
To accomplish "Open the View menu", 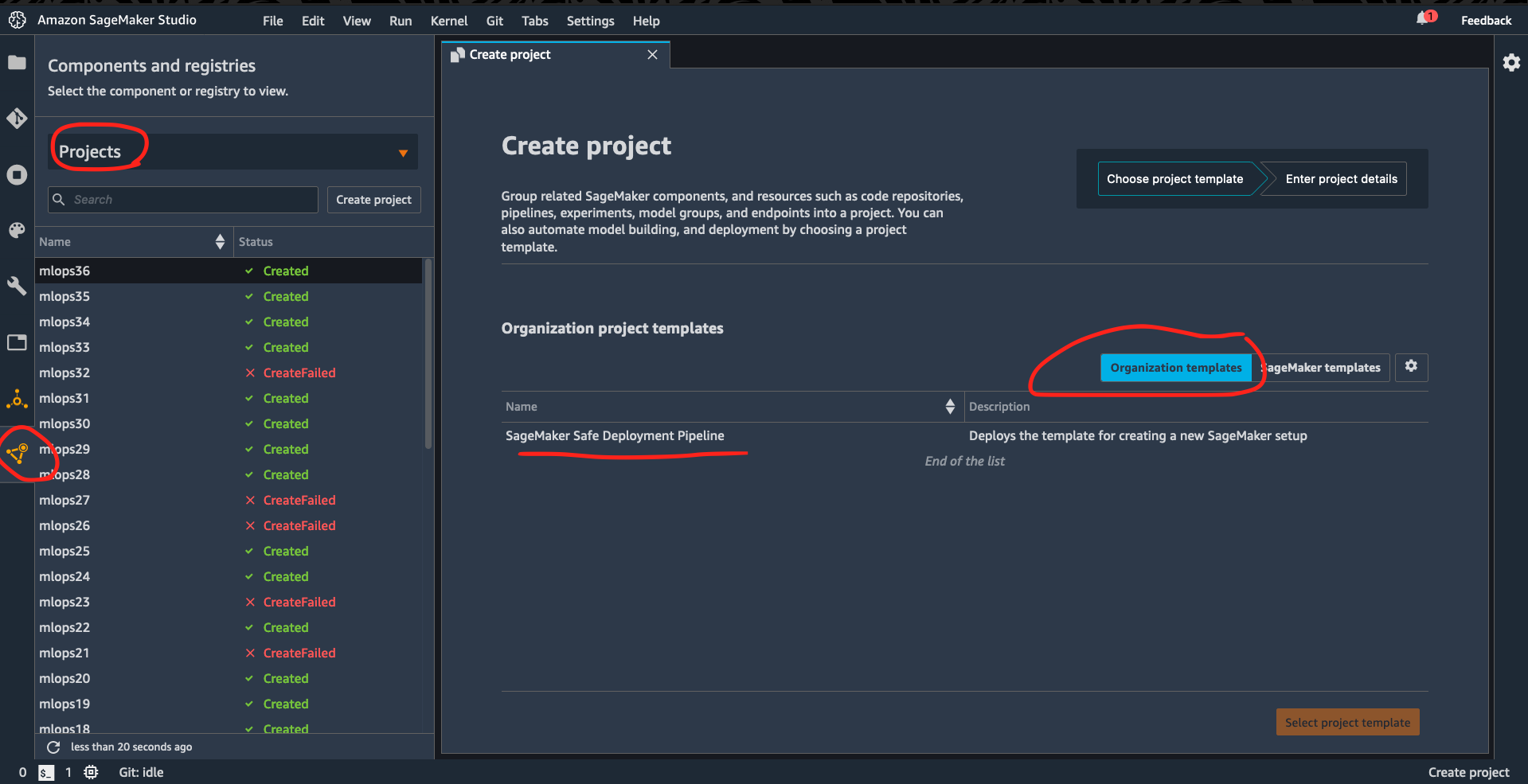I will click(x=357, y=21).
